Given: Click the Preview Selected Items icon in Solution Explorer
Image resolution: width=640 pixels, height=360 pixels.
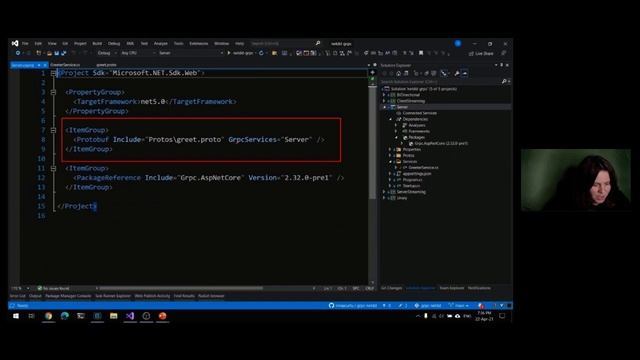Looking at the screenshot, I should tap(465, 73).
